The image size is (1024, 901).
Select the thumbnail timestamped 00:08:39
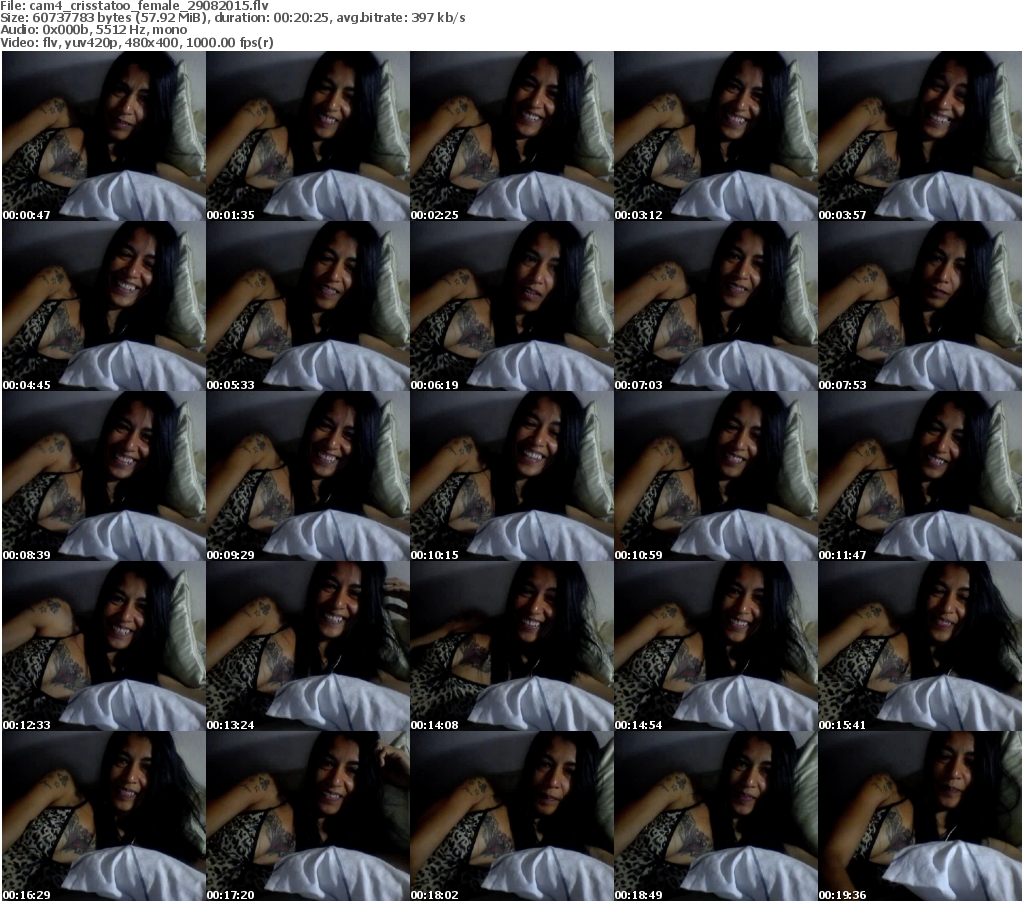point(104,476)
